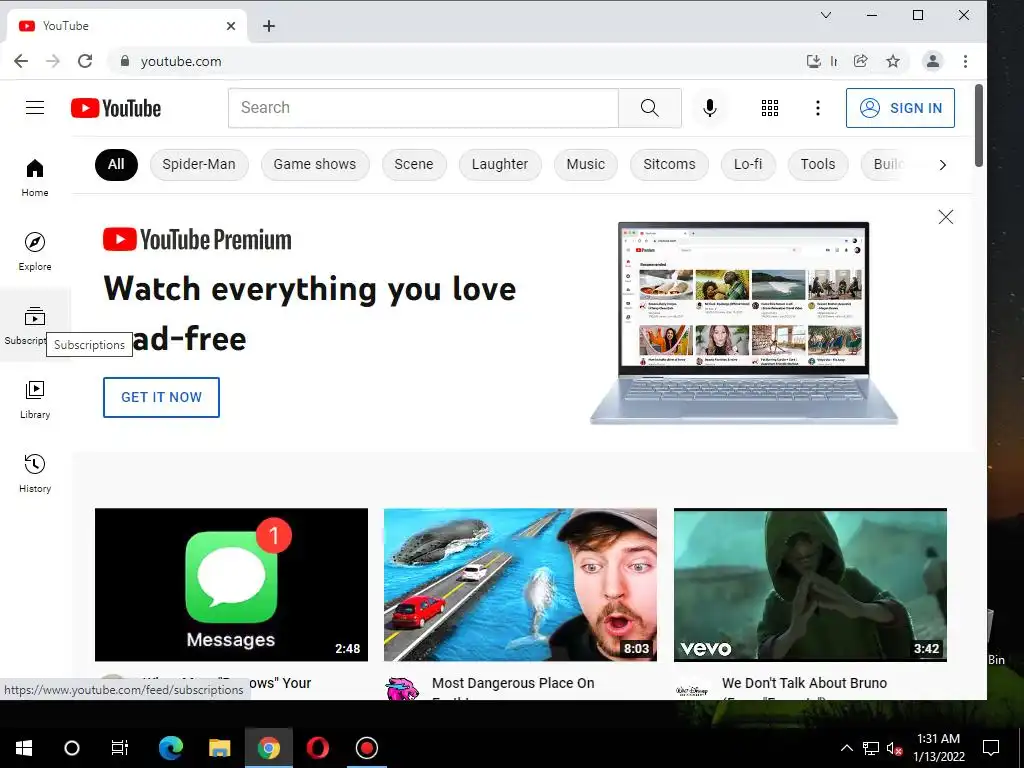Click into the YouTube search field
The height and width of the screenshot is (768, 1024).
tap(423, 108)
